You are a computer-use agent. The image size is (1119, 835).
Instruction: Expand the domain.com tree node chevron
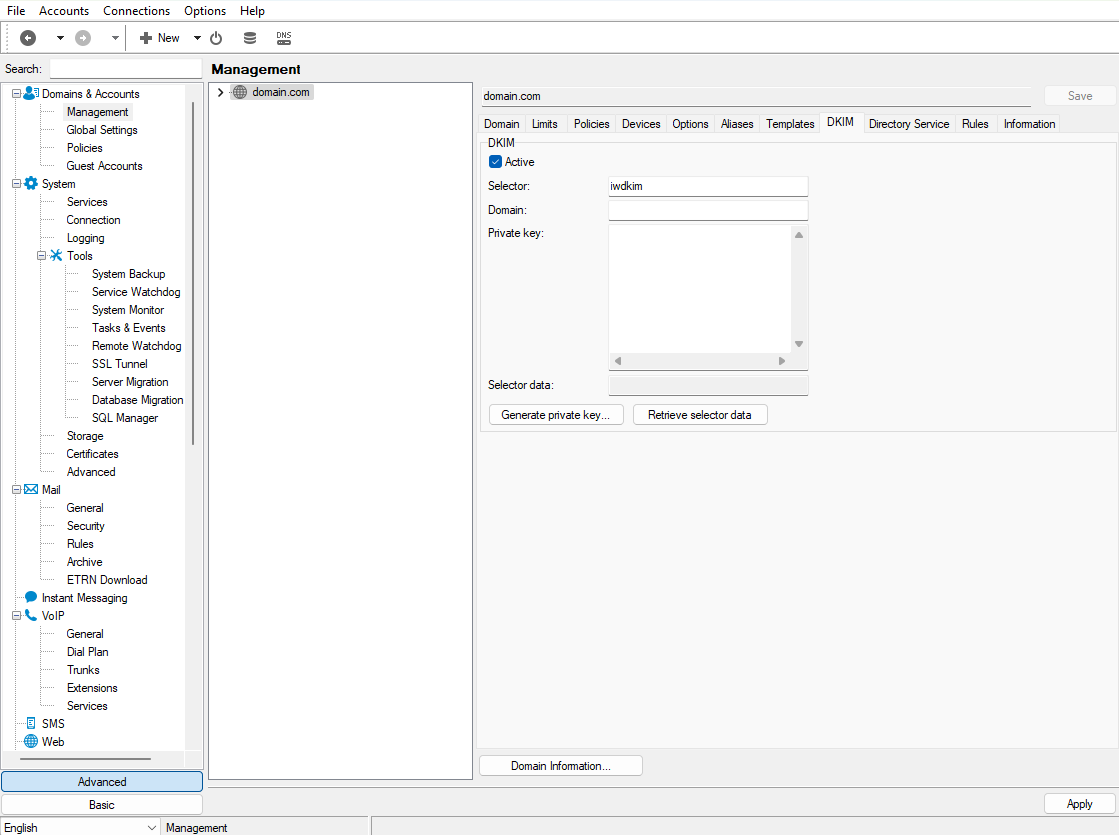(221, 92)
